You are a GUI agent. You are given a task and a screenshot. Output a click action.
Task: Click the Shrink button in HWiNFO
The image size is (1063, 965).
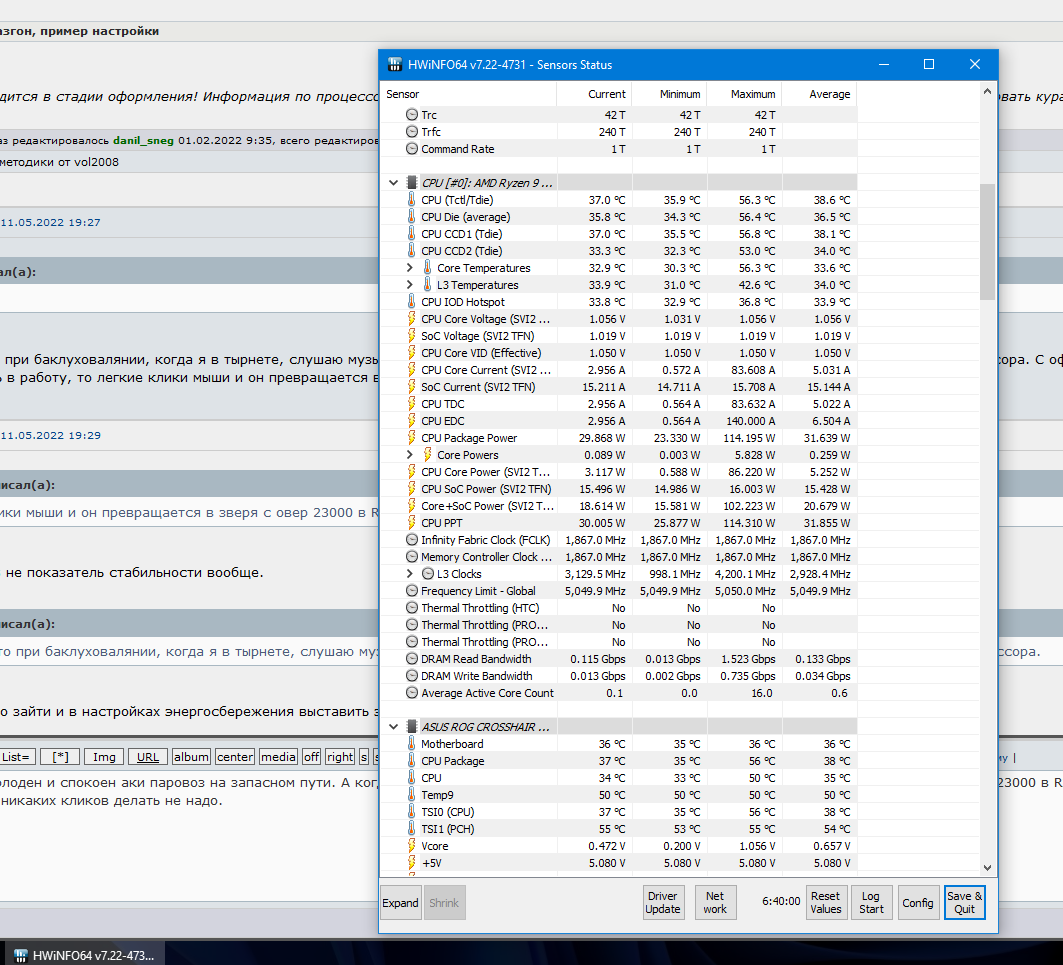pos(444,903)
